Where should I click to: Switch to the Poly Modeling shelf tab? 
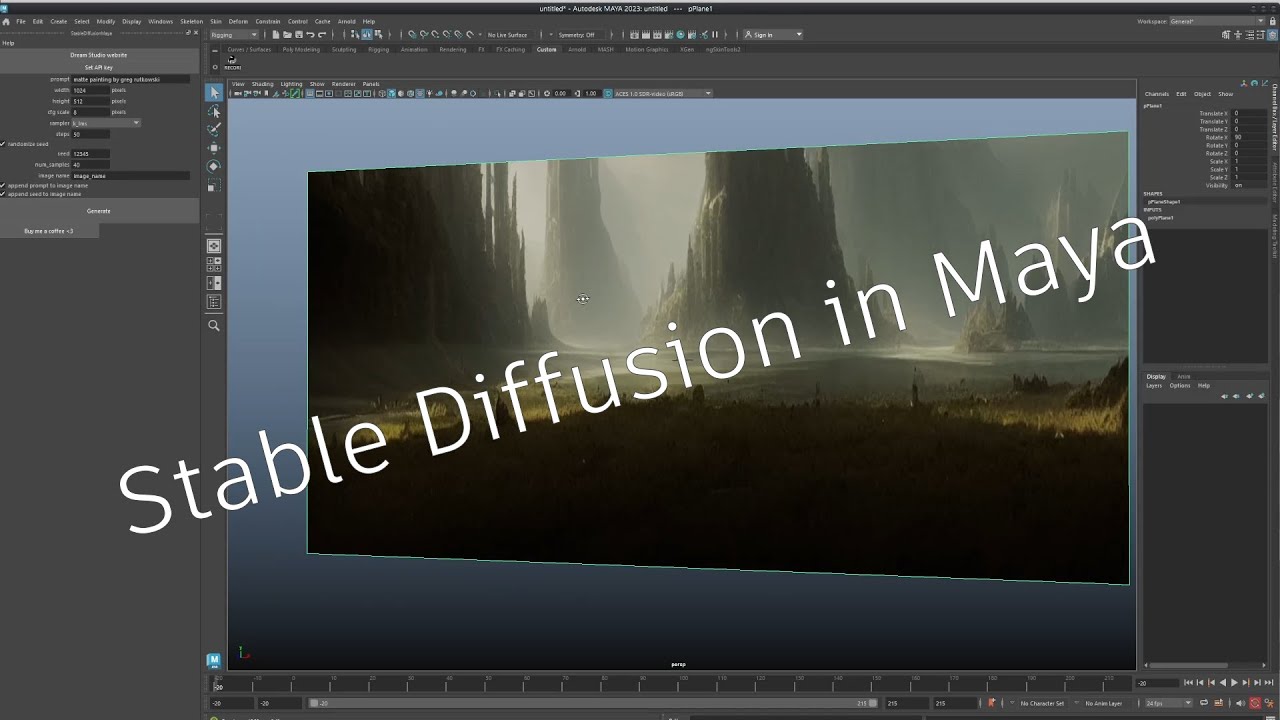pyautogui.click(x=301, y=49)
